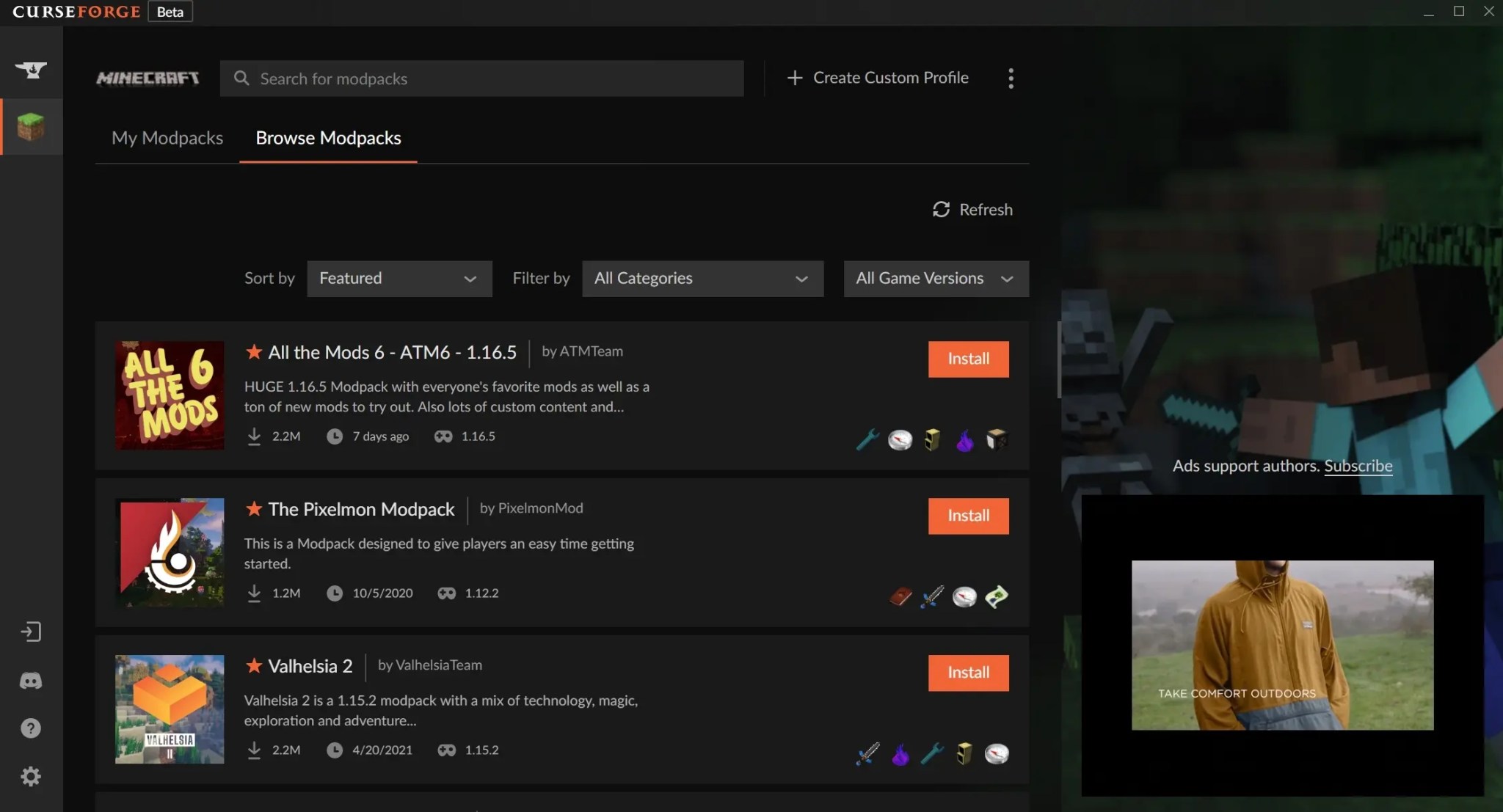Click the help question mark icon
This screenshot has width=1503, height=812.
tap(31, 728)
